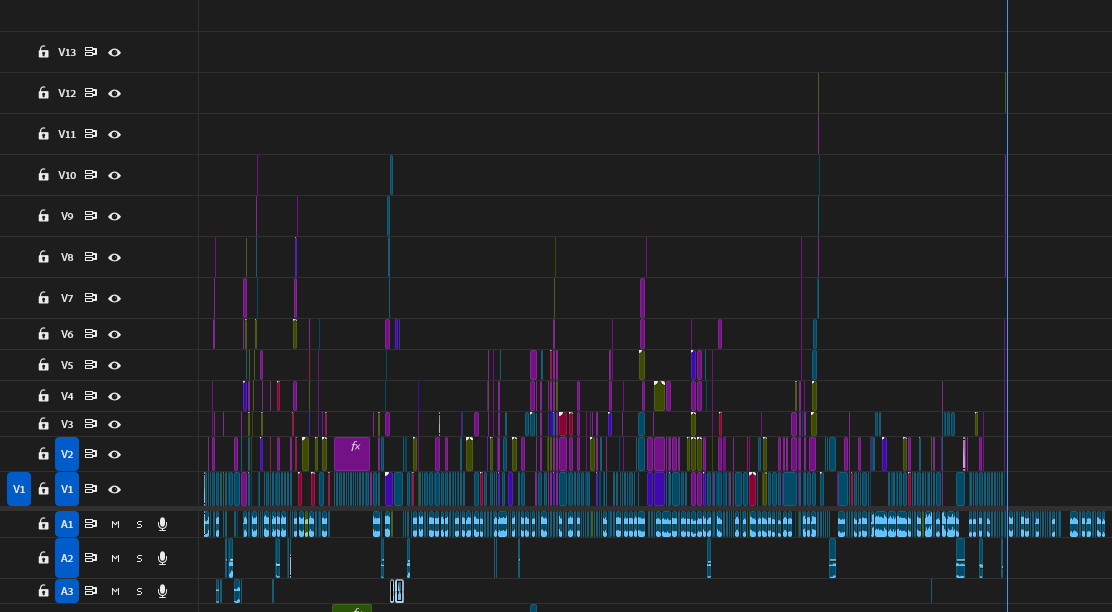1112x612 pixels.
Task: Hide track V7 output with eye icon
Action: pos(114,299)
